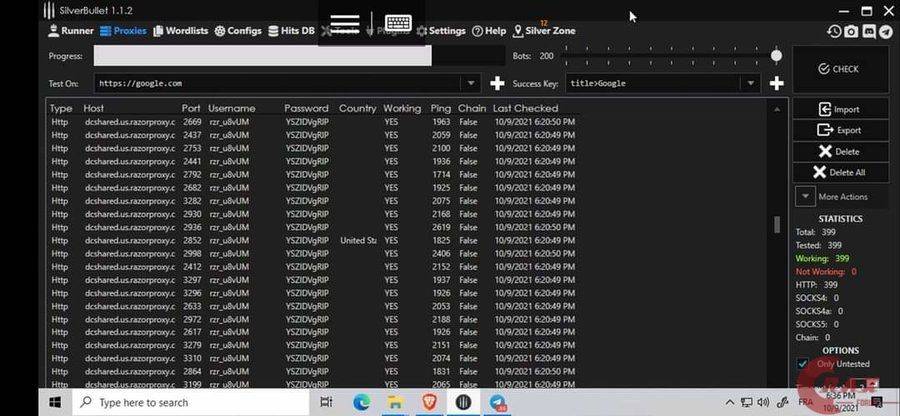The width and height of the screenshot is (900, 416).
Task: Switch to the Proxies tab
Action: (x=123, y=31)
